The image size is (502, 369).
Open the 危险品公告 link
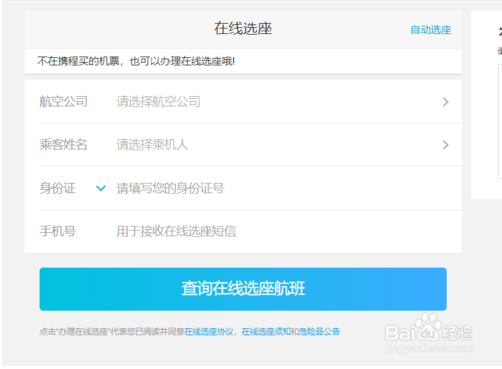pyautogui.click(x=319, y=332)
